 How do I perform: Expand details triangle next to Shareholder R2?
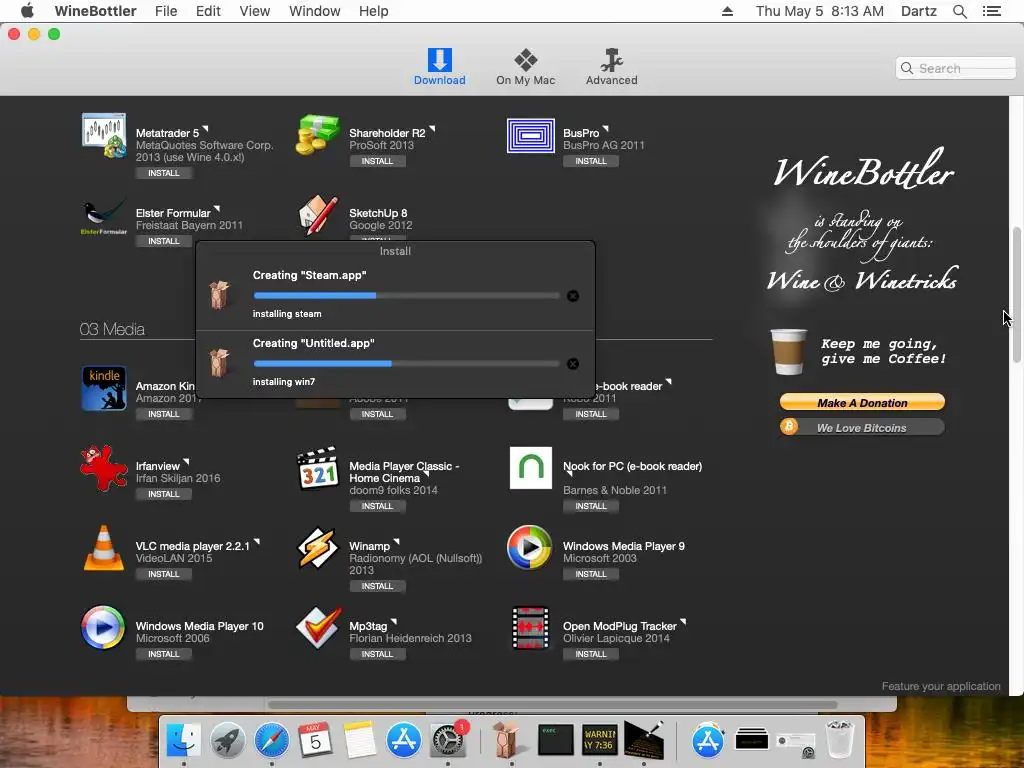tap(432, 129)
